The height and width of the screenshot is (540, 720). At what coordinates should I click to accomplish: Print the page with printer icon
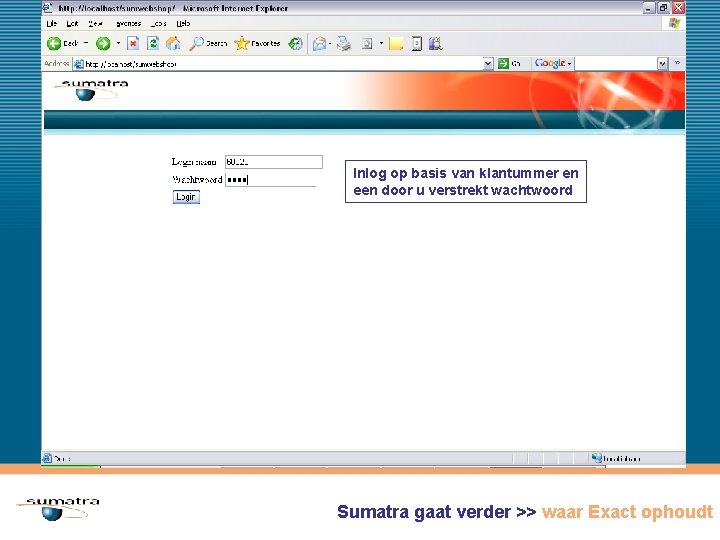click(343, 44)
